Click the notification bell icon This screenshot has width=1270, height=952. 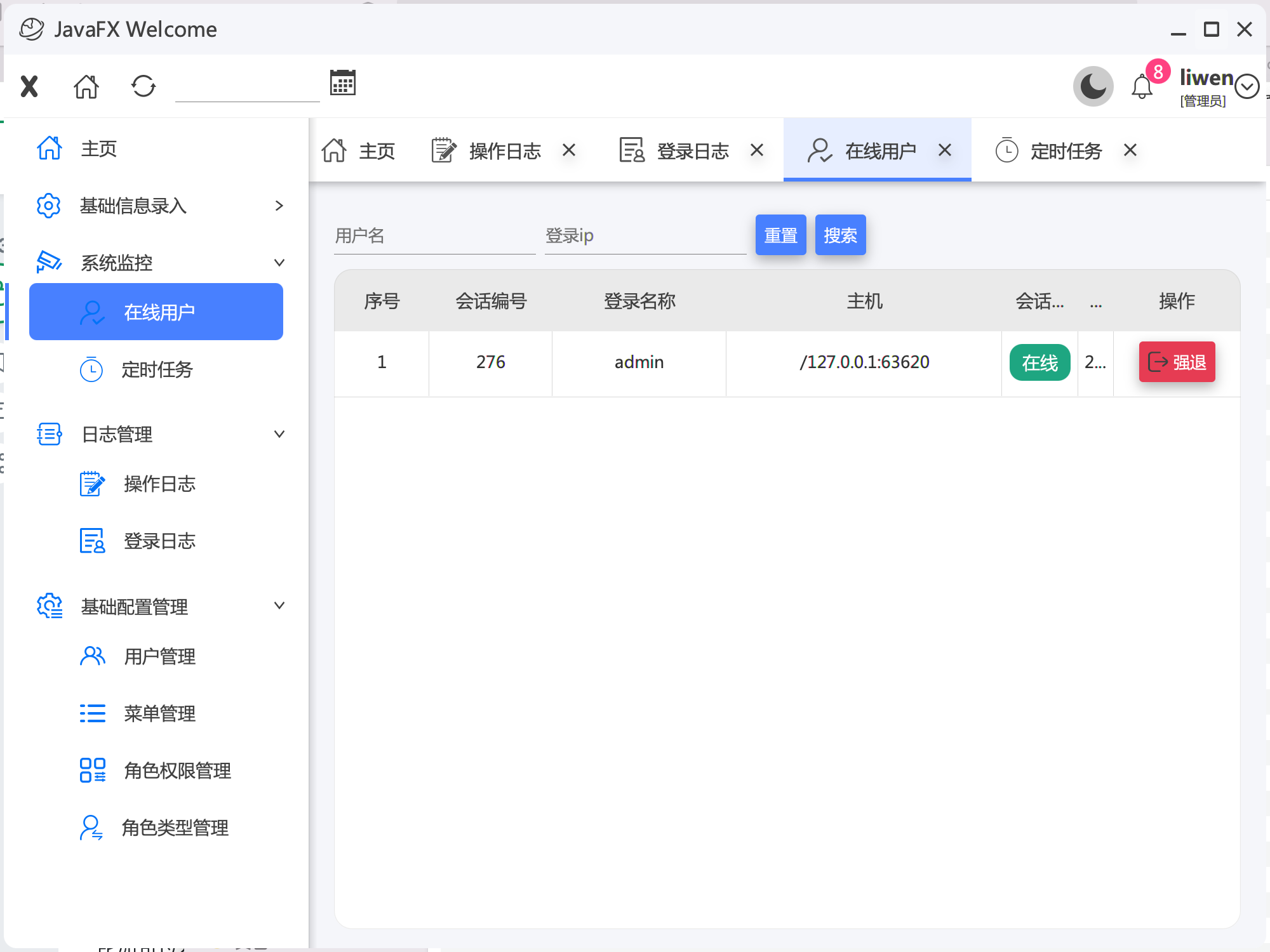[x=1142, y=88]
